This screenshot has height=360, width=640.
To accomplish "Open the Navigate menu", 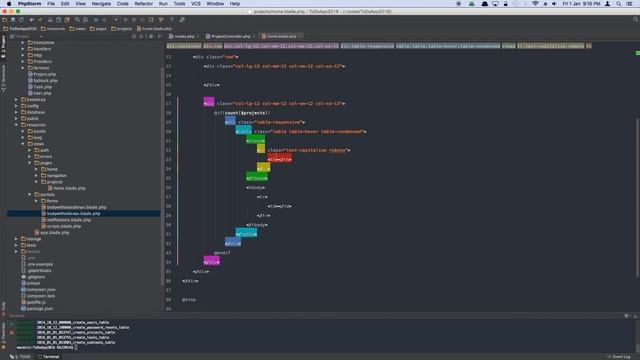I will click(x=101, y=4).
